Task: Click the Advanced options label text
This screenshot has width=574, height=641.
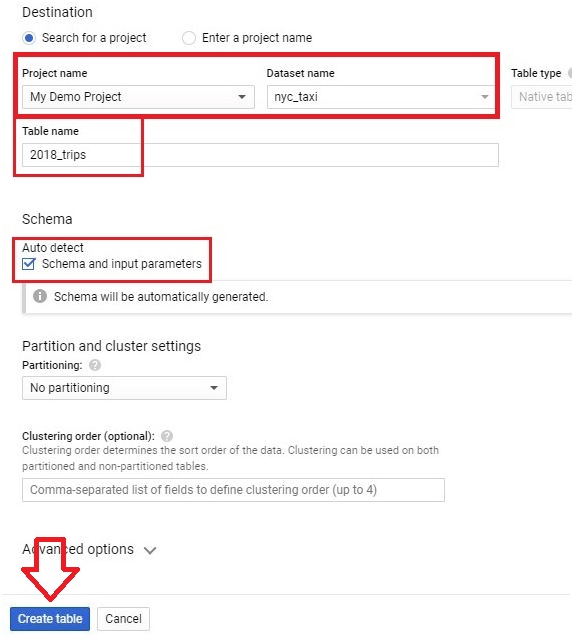Action: tap(78, 549)
